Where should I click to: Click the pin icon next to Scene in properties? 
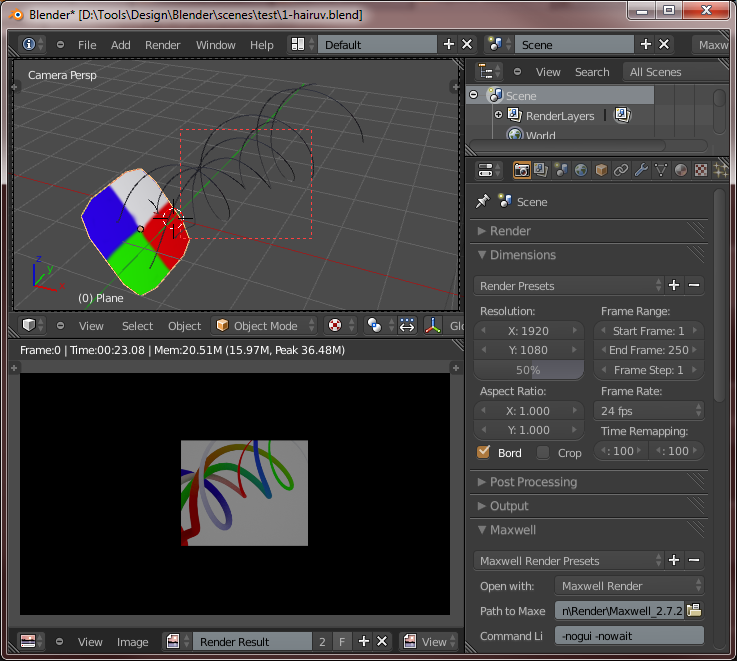[483, 201]
